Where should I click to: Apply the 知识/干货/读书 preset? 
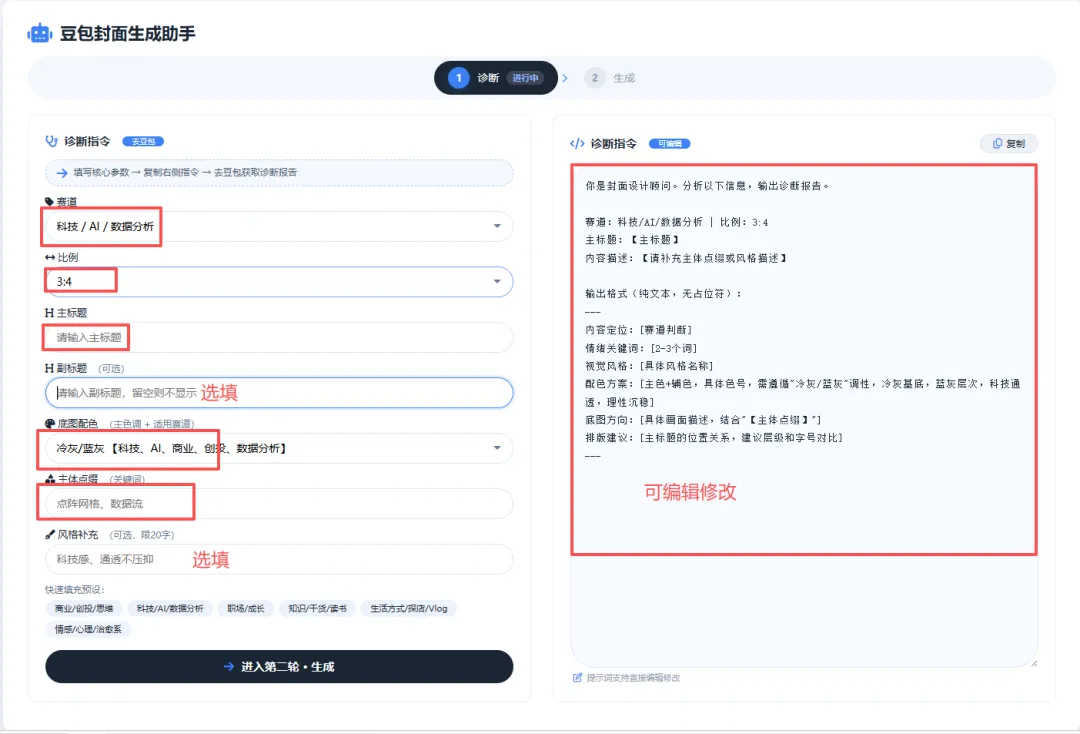click(318, 609)
